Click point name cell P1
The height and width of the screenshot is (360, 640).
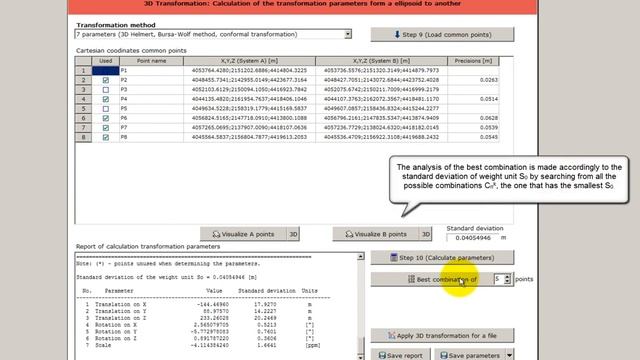(x=151, y=71)
